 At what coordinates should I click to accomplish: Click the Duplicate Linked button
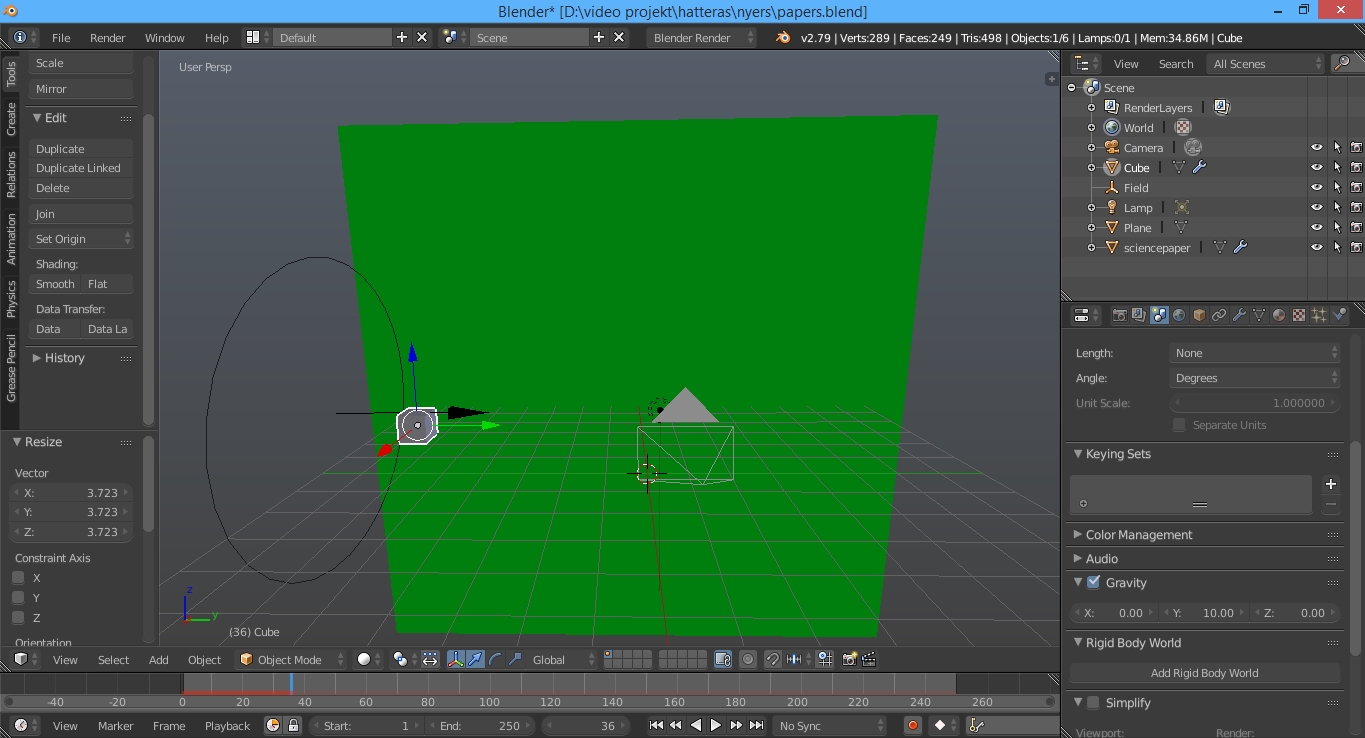tap(82, 168)
